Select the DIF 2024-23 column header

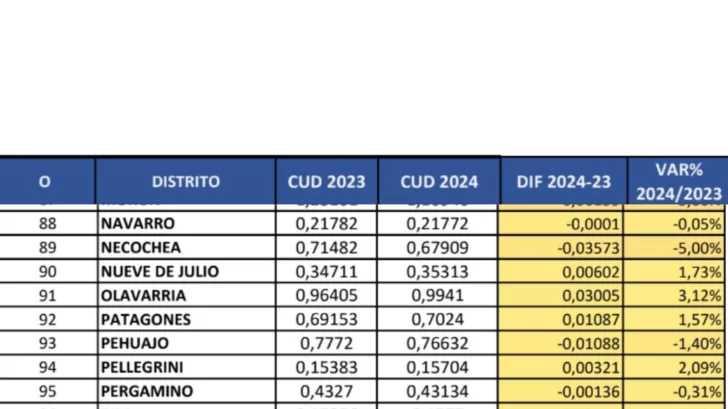point(563,182)
